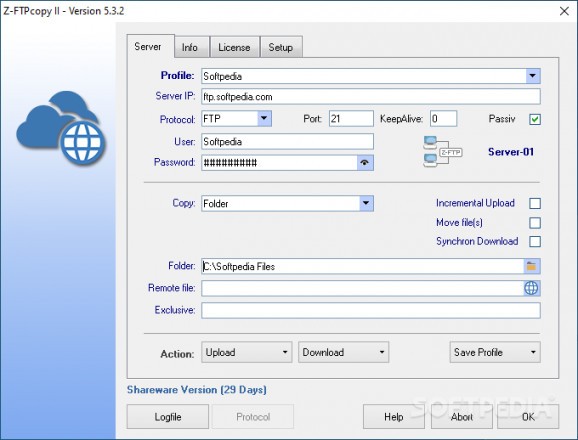Browse remote file with globe icon
The width and height of the screenshot is (578, 440).
(532, 288)
